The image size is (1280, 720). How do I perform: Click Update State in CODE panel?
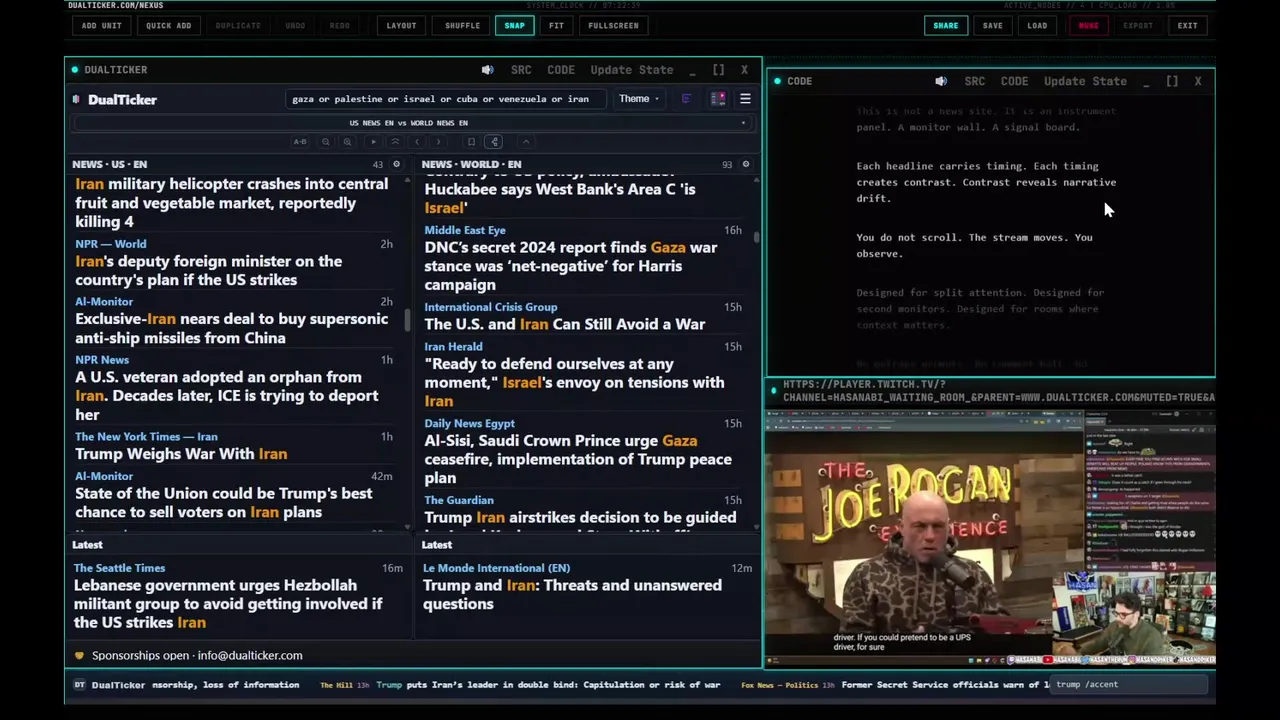click(1085, 81)
